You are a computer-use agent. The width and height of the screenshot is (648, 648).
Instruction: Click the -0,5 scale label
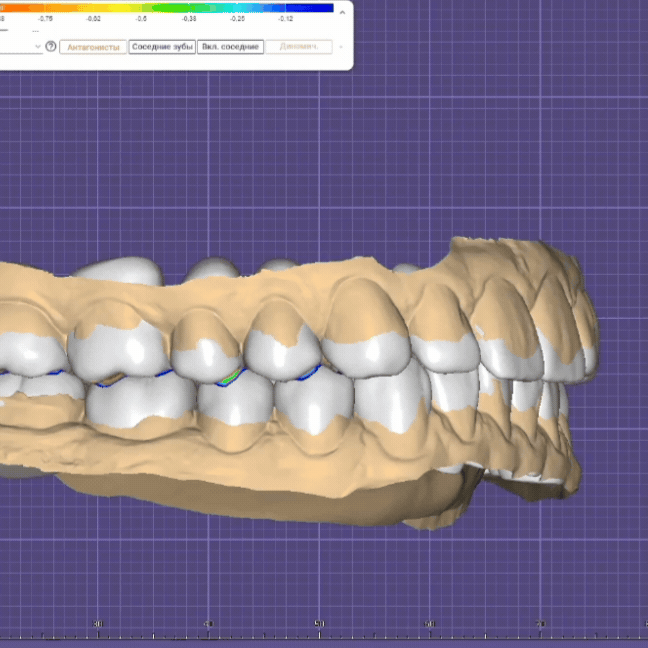(141, 19)
